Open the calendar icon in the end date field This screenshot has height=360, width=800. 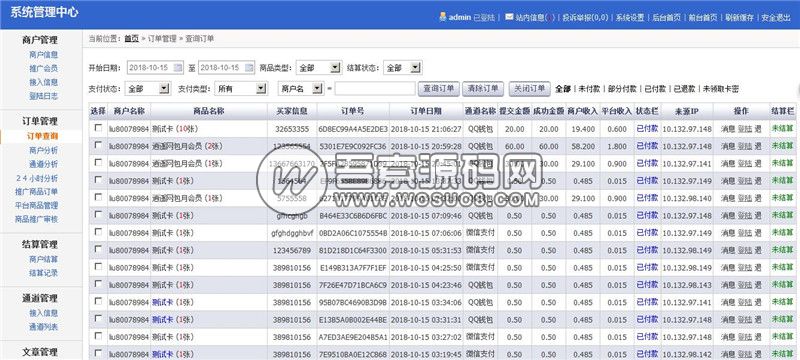coord(249,67)
